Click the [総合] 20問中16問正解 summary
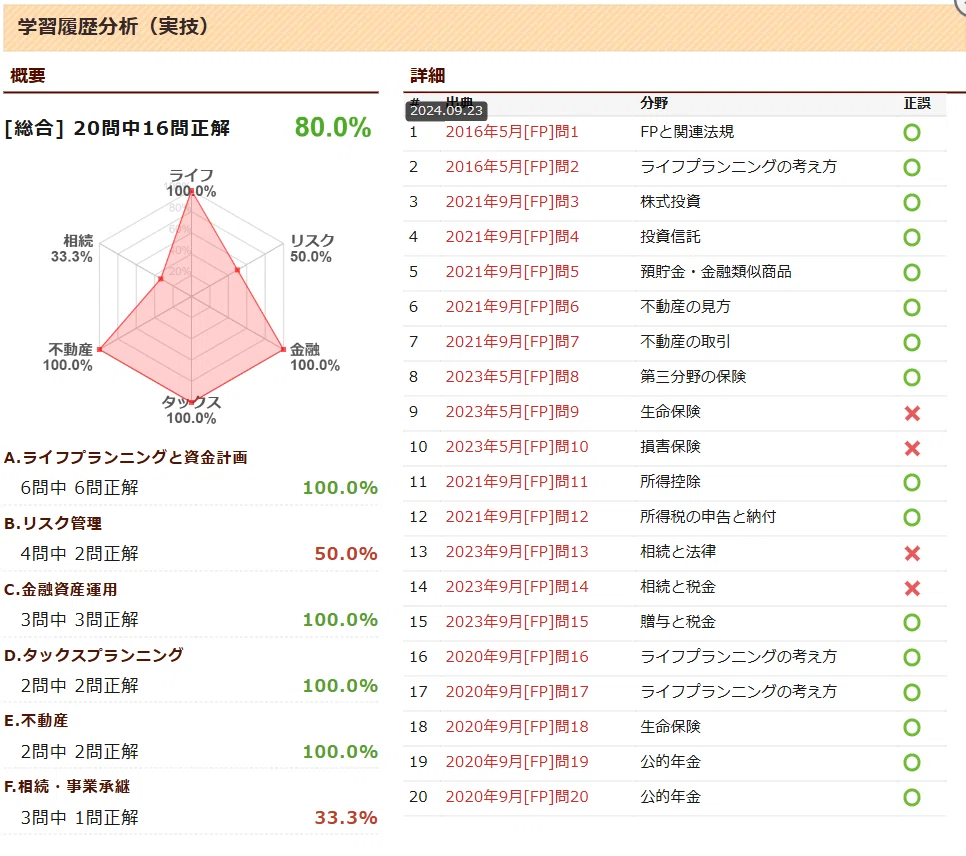 117,128
